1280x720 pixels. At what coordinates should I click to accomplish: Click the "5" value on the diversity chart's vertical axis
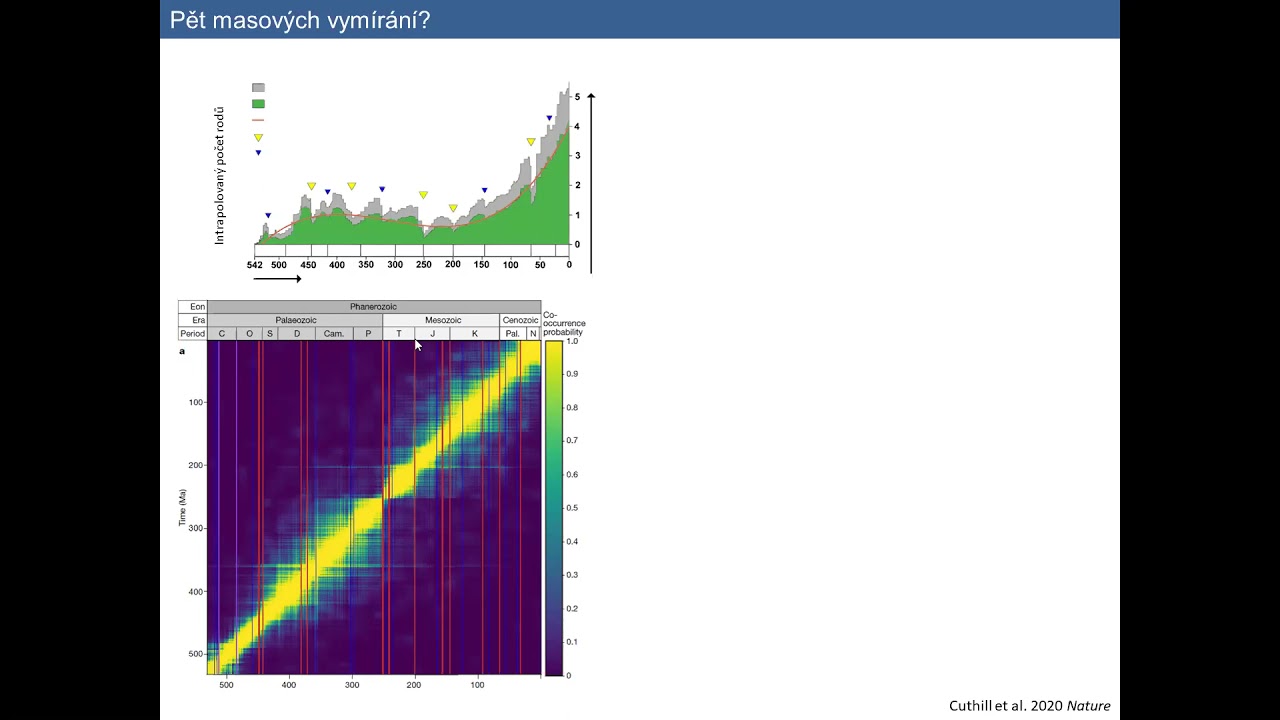coord(578,97)
